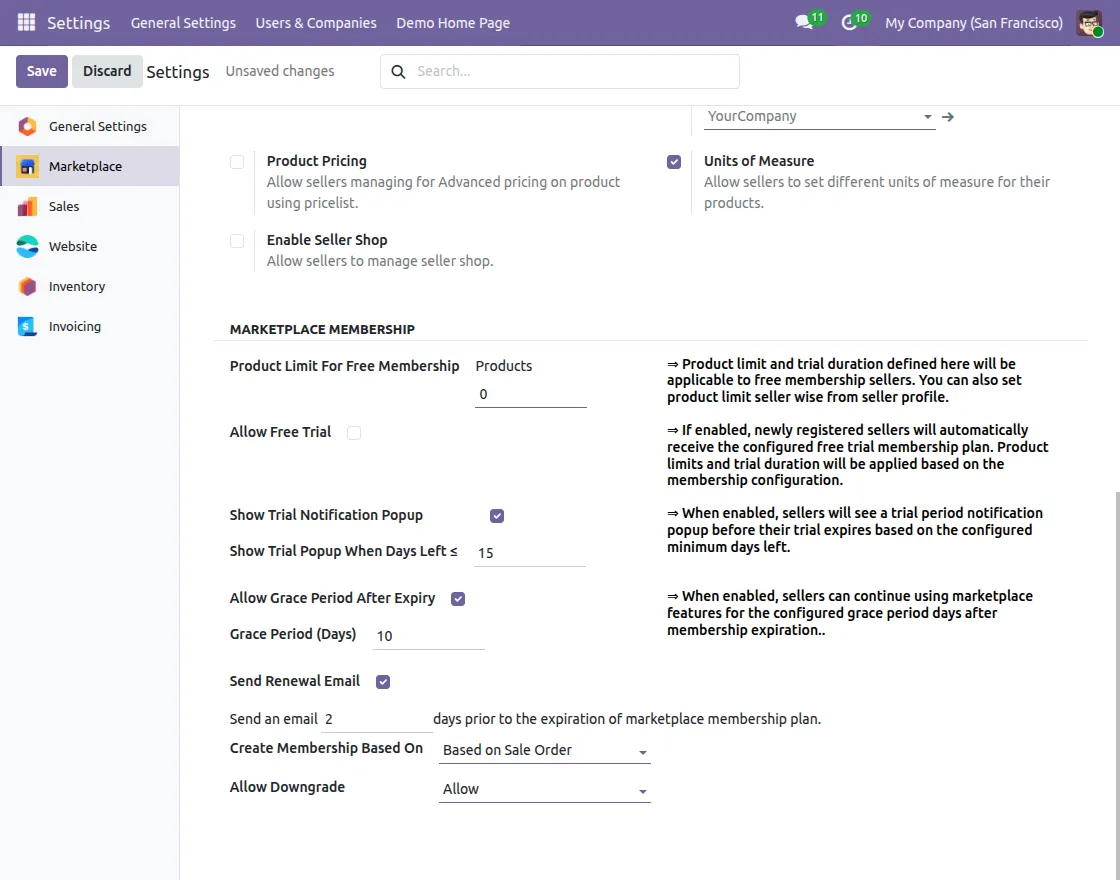Click the search magnifier icon
This screenshot has height=880, width=1120.
[399, 71]
